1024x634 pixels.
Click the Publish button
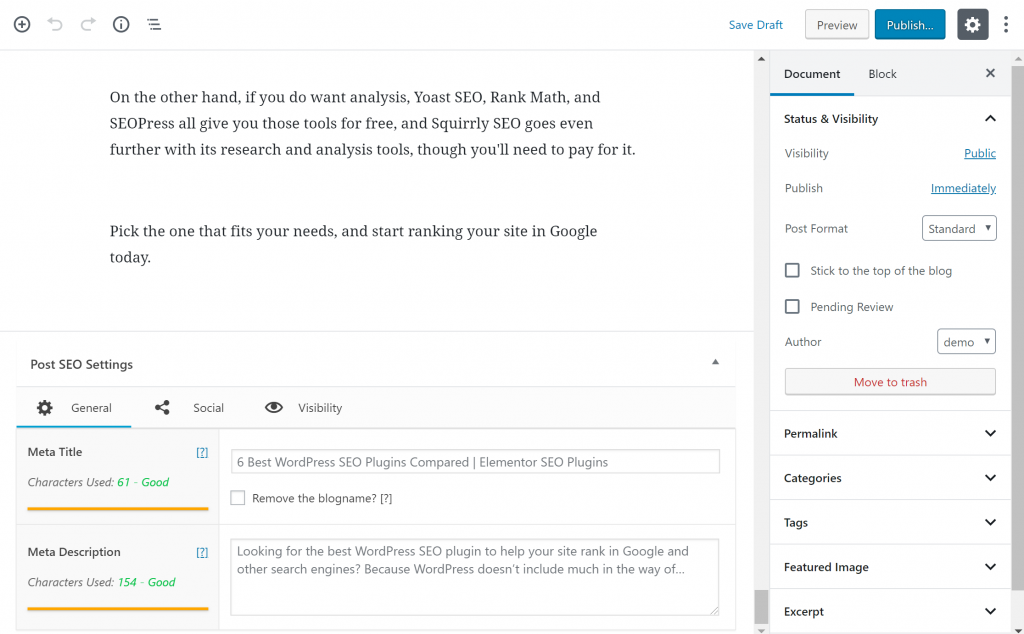pyautogui.click(x=909, y=25)
